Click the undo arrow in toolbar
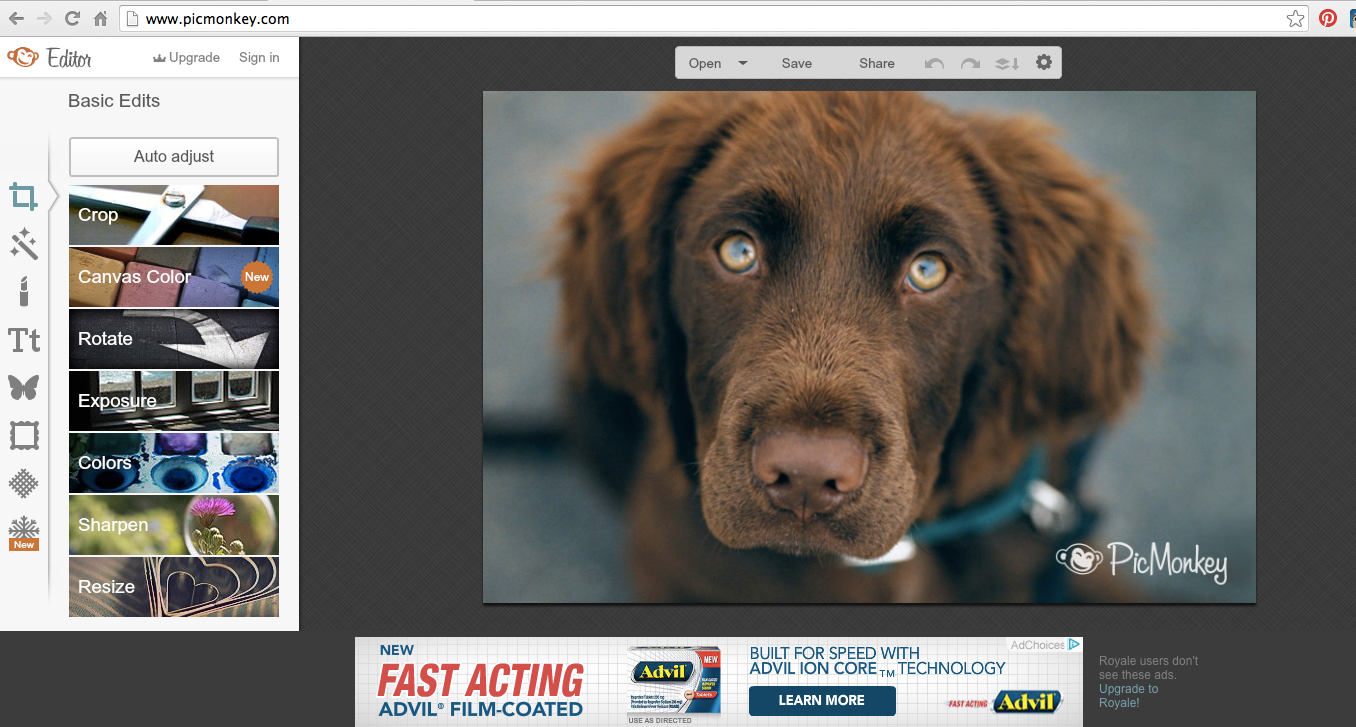 point(934,63)
